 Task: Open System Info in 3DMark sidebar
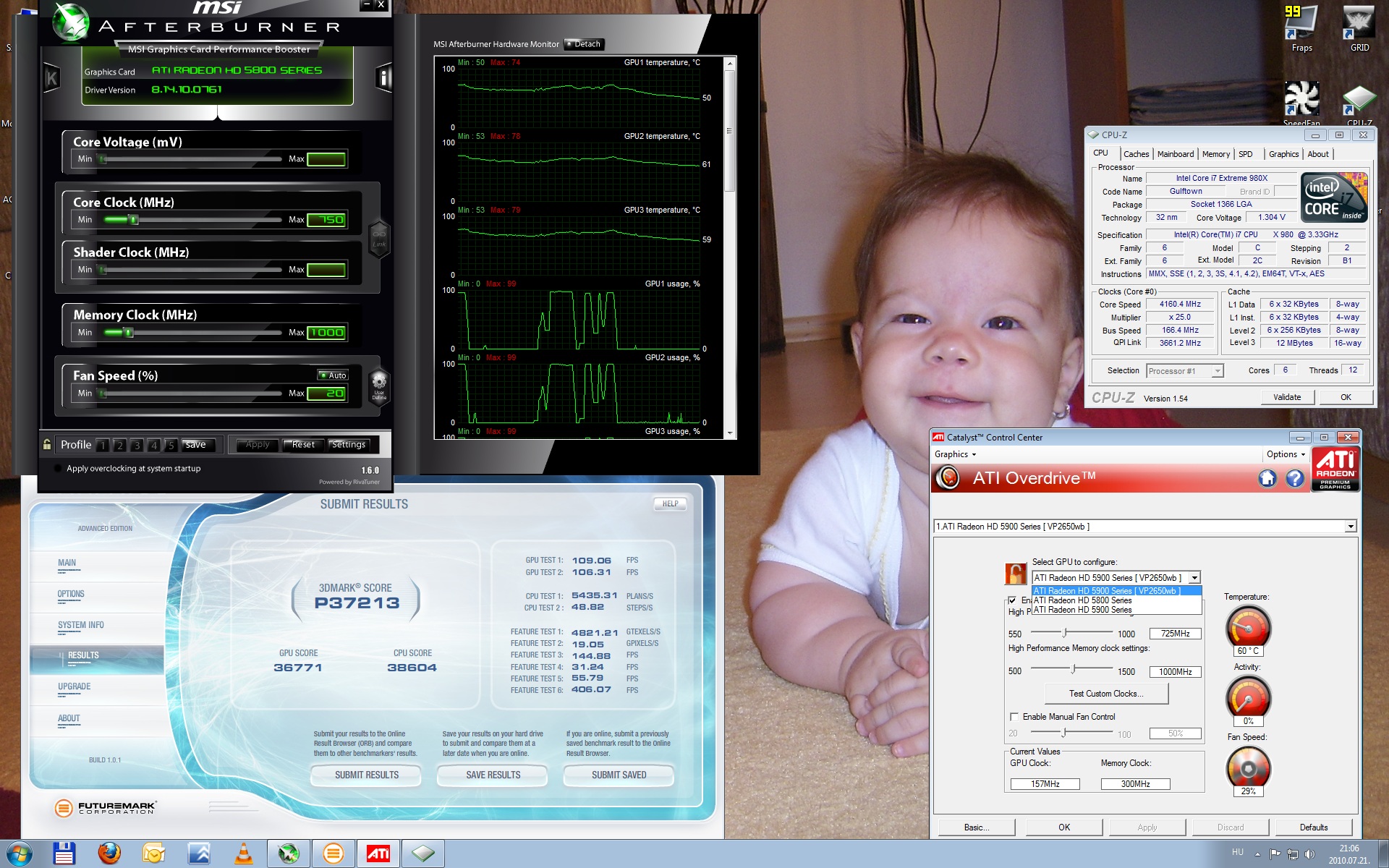point(81,625)
